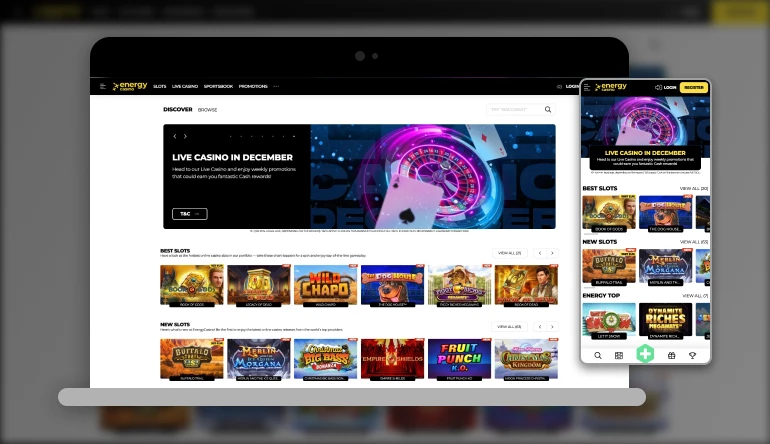Click into the game search field

click(x=512, y=110)
